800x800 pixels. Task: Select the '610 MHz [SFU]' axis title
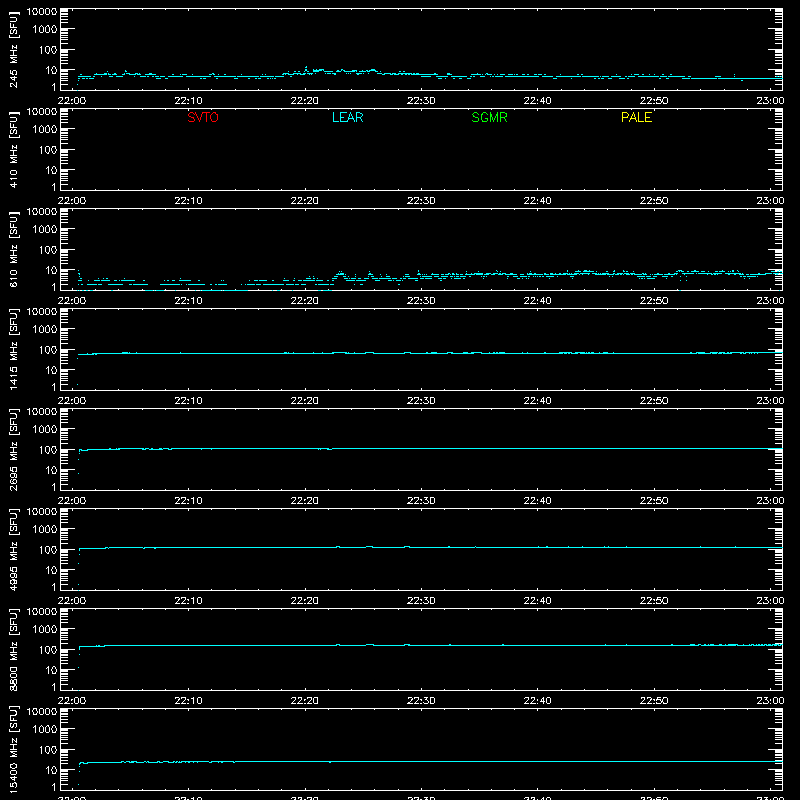(13, 249)
